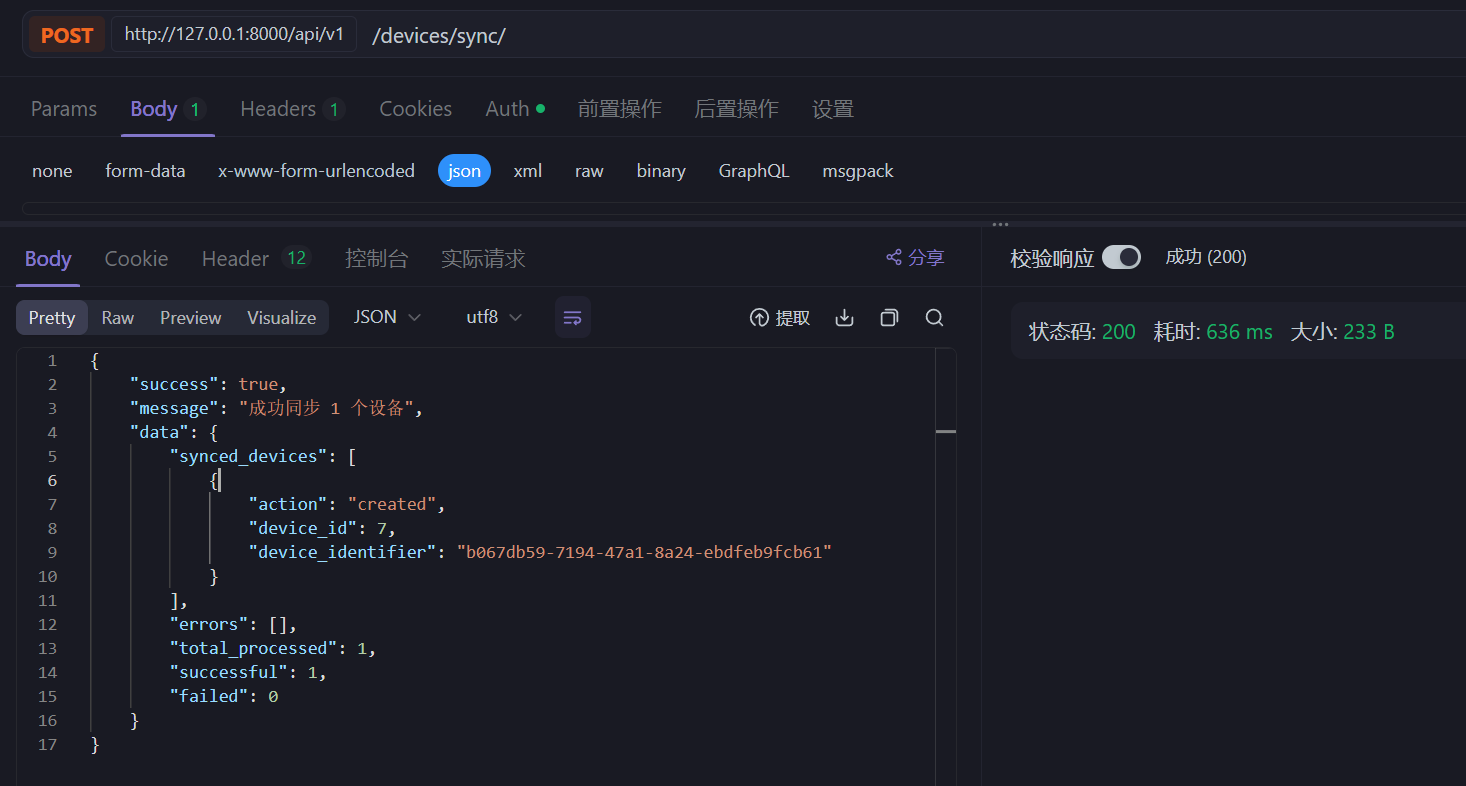The width and height of the screenshot is (1466, 786).
Task: Switch to response Cookie tab
Action: 136,259
